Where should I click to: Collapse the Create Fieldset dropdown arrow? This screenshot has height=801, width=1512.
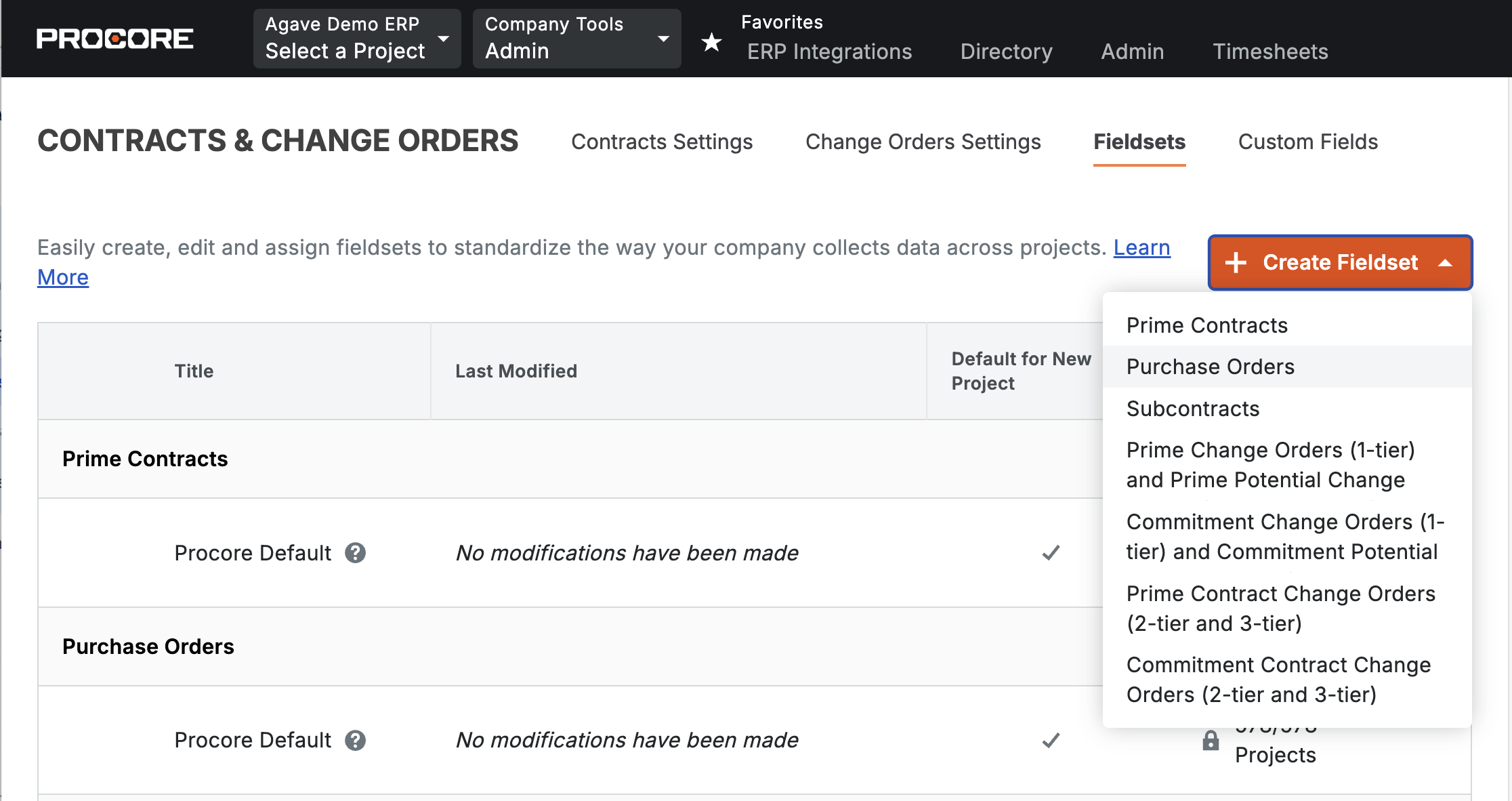tap(1445, 263)
